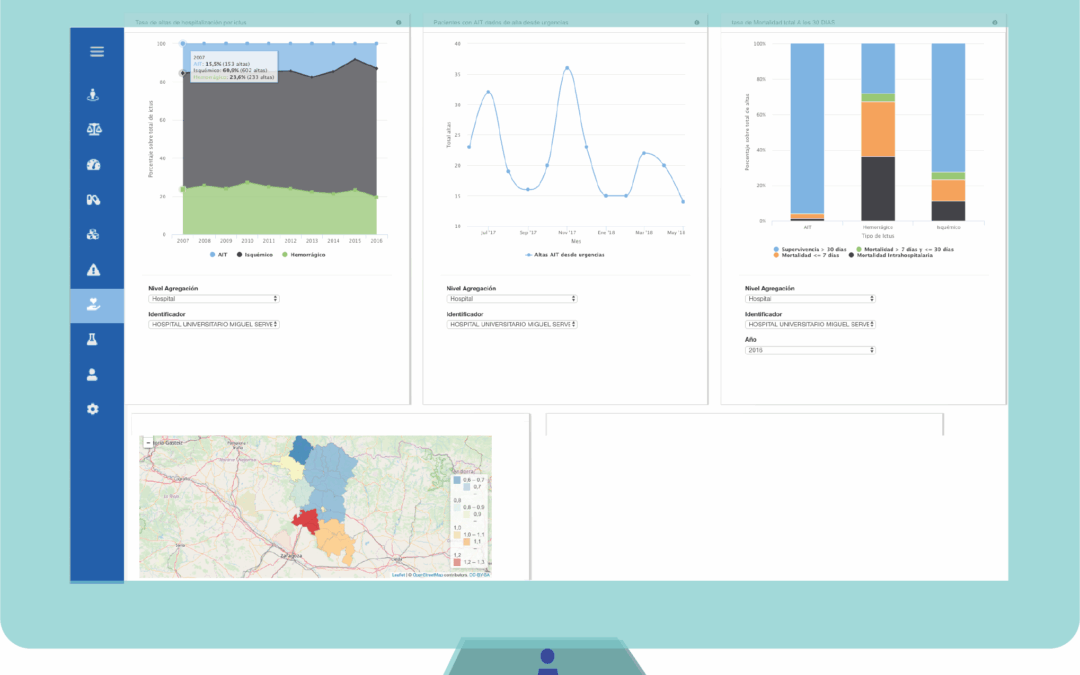Select the person location sidebar item
1080x675 pixels.
pos(93,96)
